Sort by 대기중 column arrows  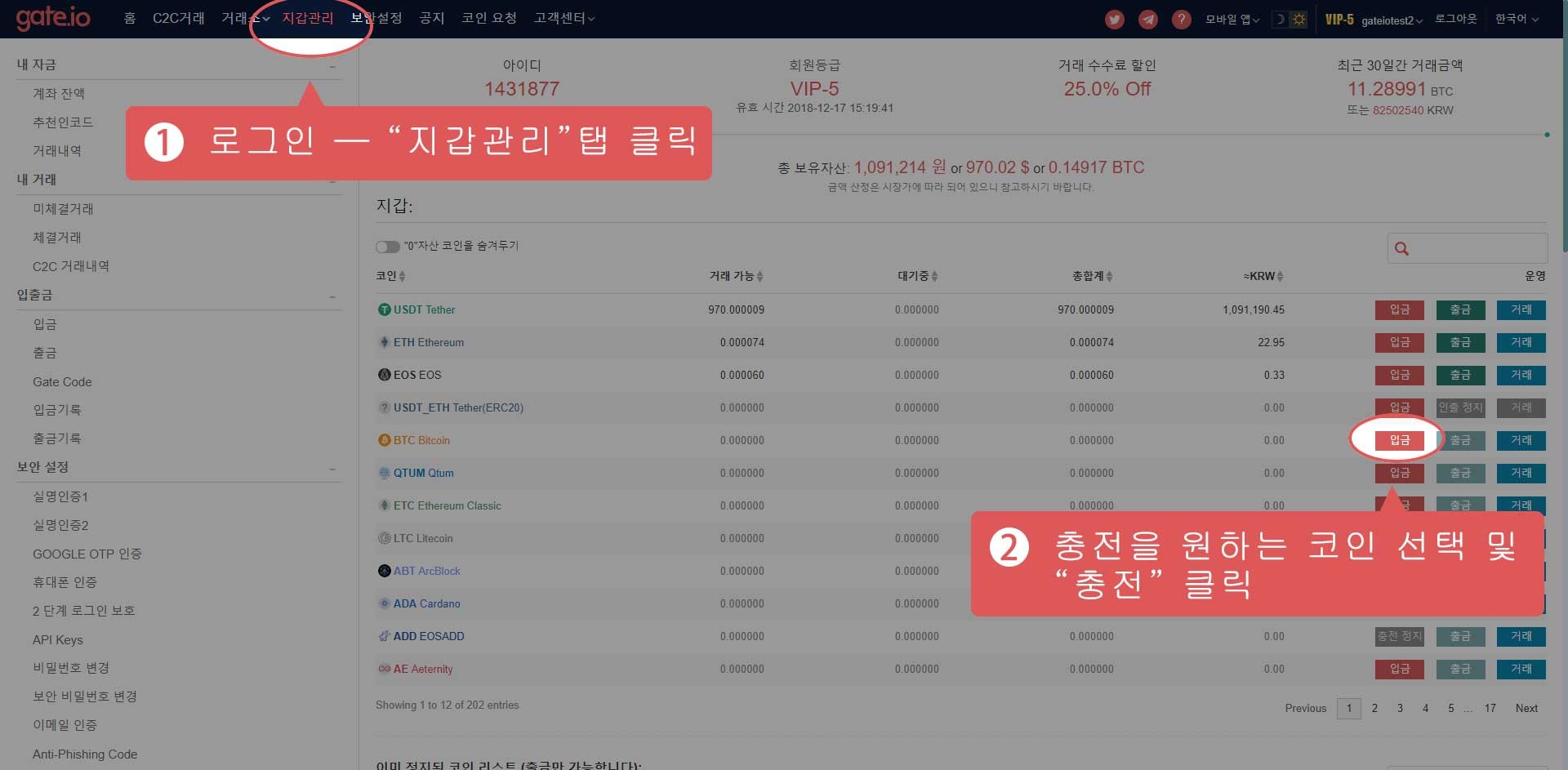pos(934,277)
